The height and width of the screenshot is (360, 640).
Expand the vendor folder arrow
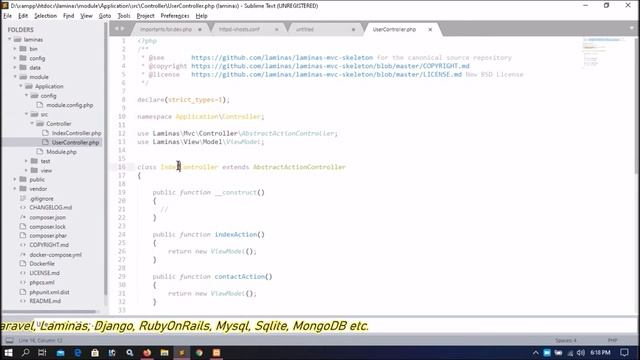[15, 189]
